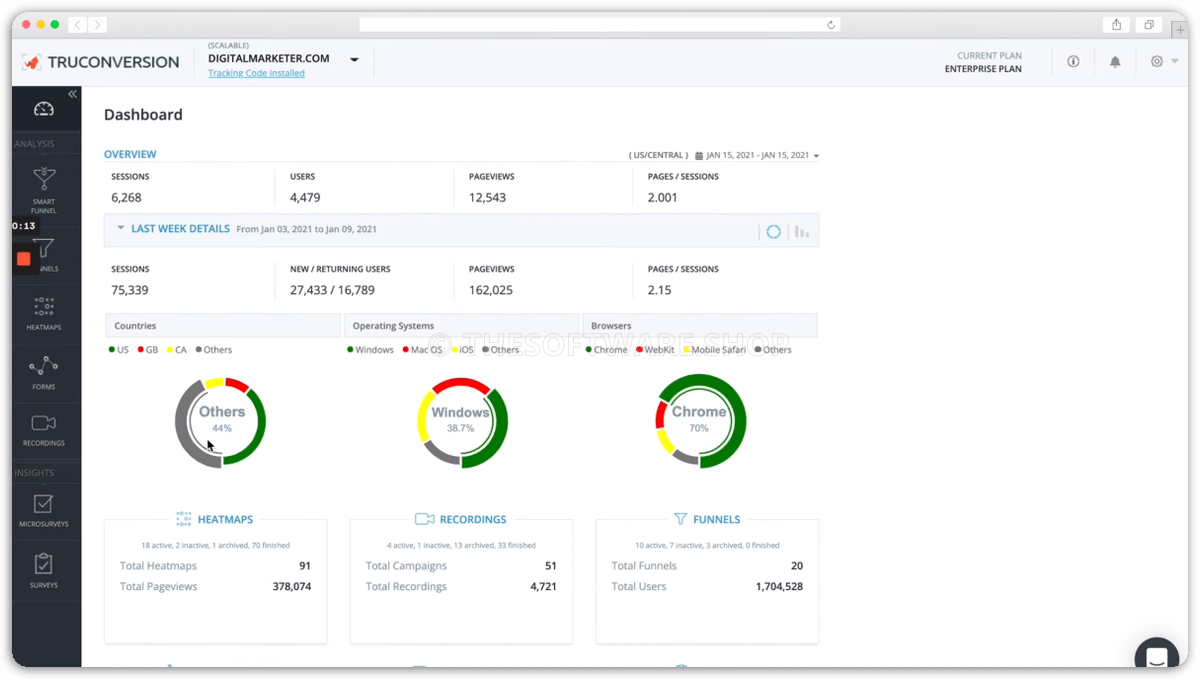Click the Total Recordings value 4,721
Viewport: 1200px width, 679px height.
(543, 587)
